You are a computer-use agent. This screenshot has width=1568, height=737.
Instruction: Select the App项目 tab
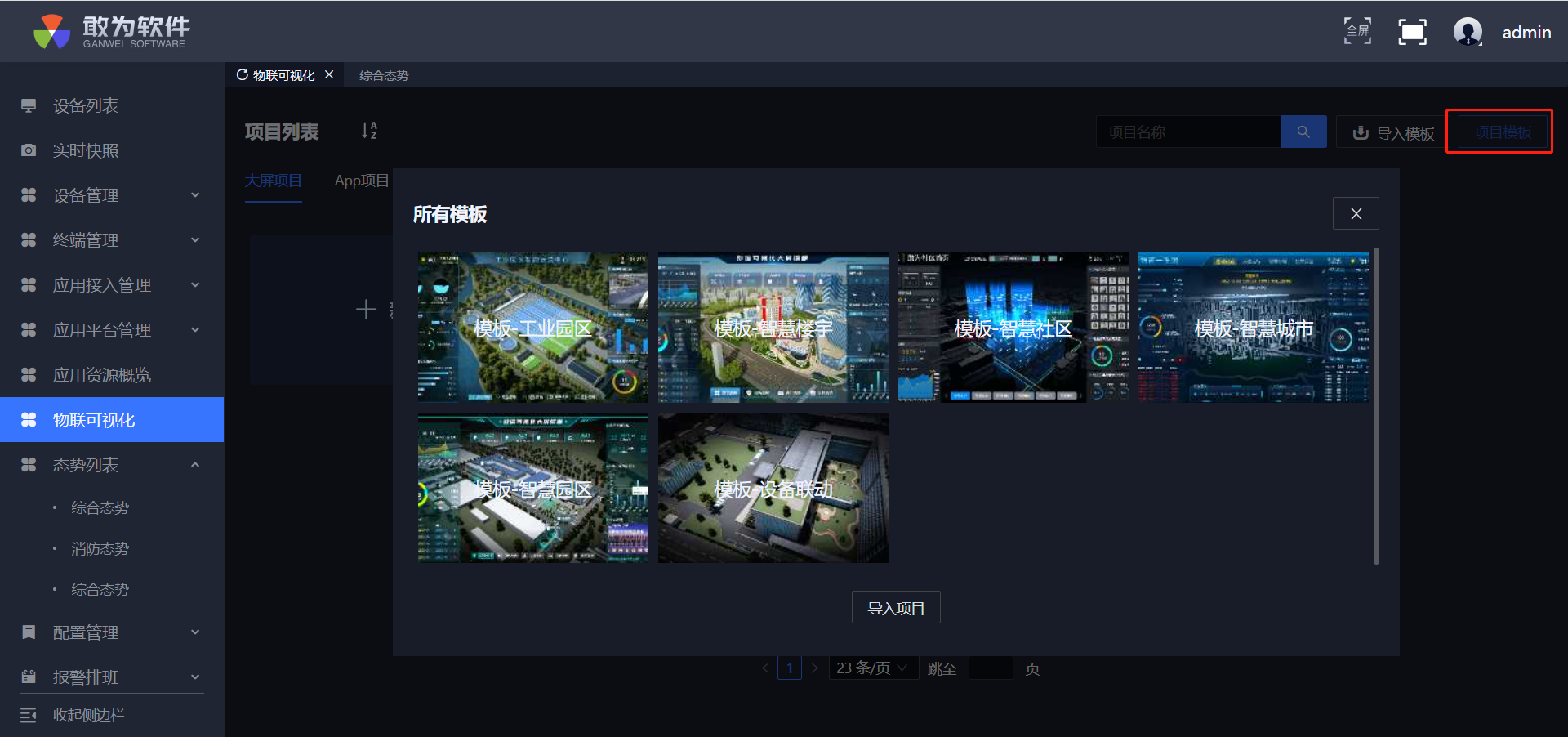[361, 181]
